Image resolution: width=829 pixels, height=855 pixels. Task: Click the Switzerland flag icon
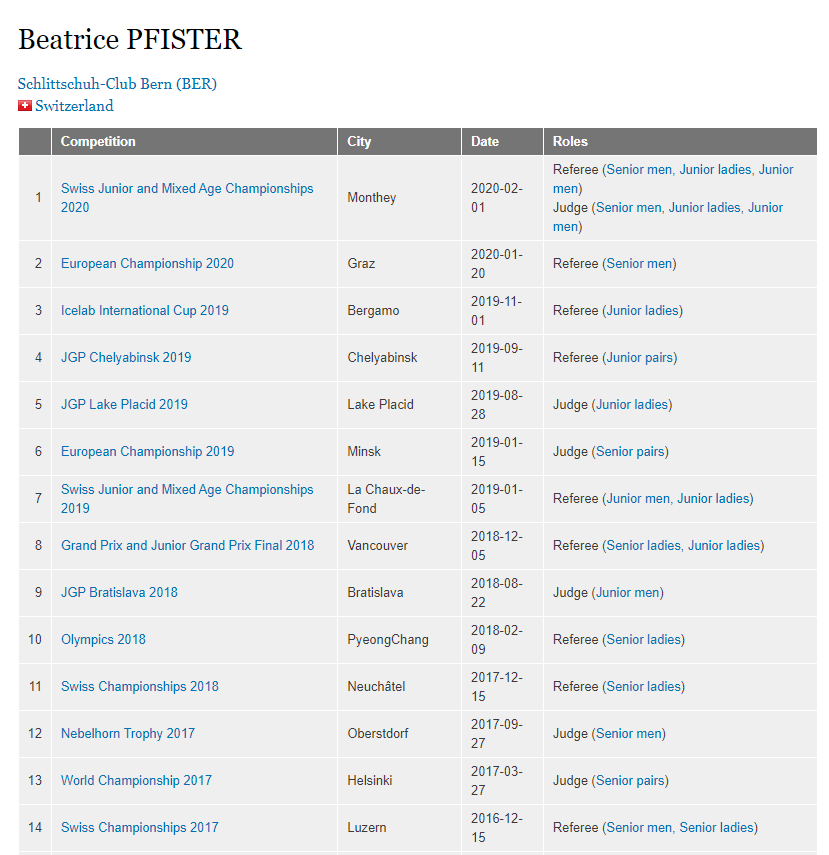coord(25,106)
